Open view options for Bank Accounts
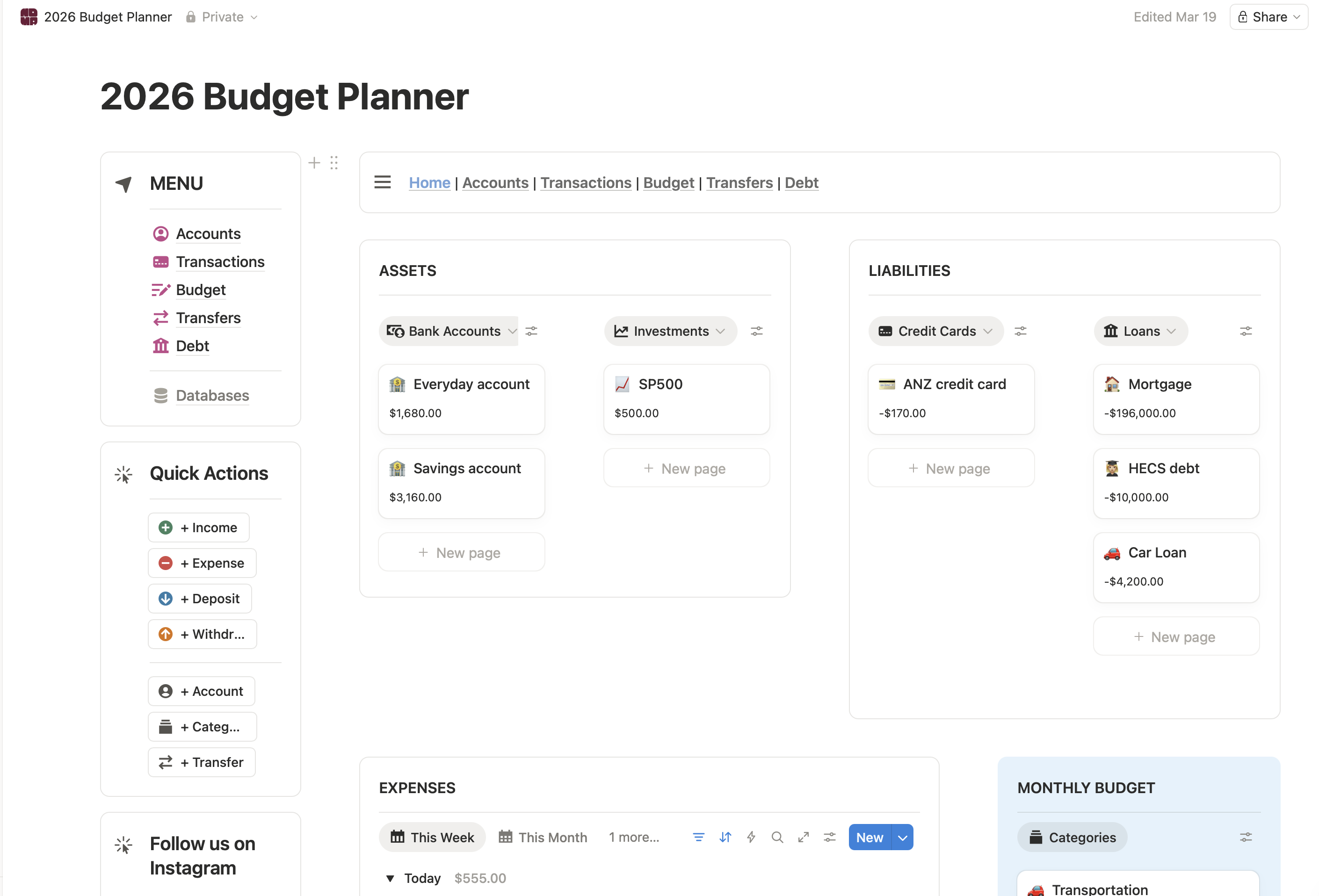Viewport: 1319px width, 896px height. (x=531, y=331)
